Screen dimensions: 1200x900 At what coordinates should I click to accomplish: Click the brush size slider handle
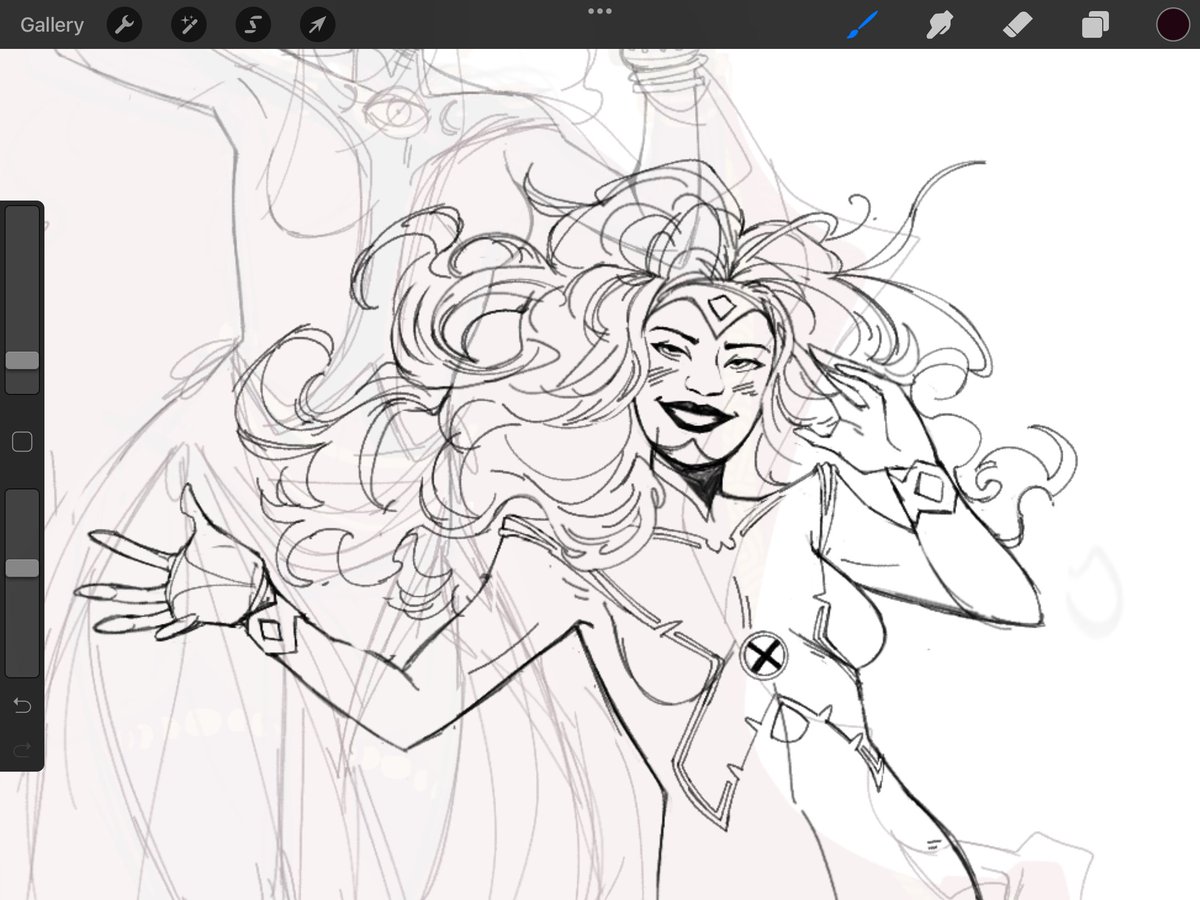[22, 360]
